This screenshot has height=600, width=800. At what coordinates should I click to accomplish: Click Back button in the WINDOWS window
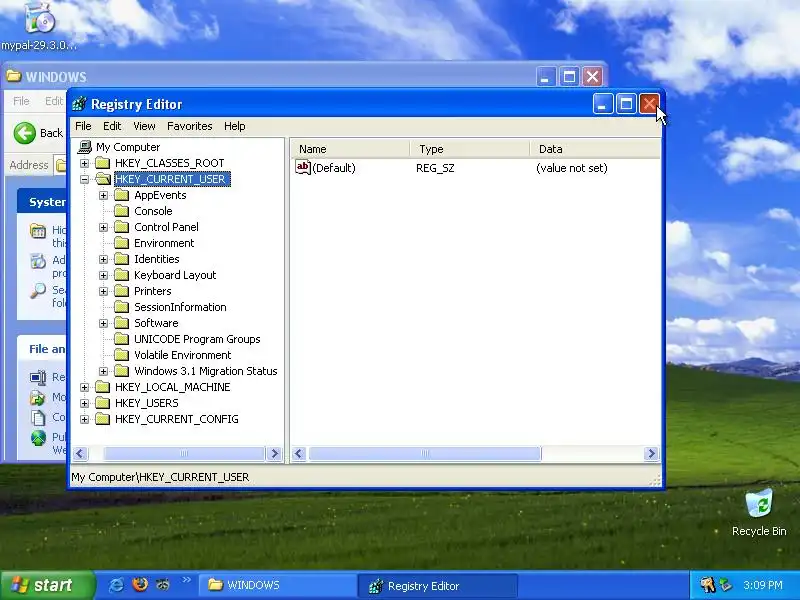click(39, 133)
